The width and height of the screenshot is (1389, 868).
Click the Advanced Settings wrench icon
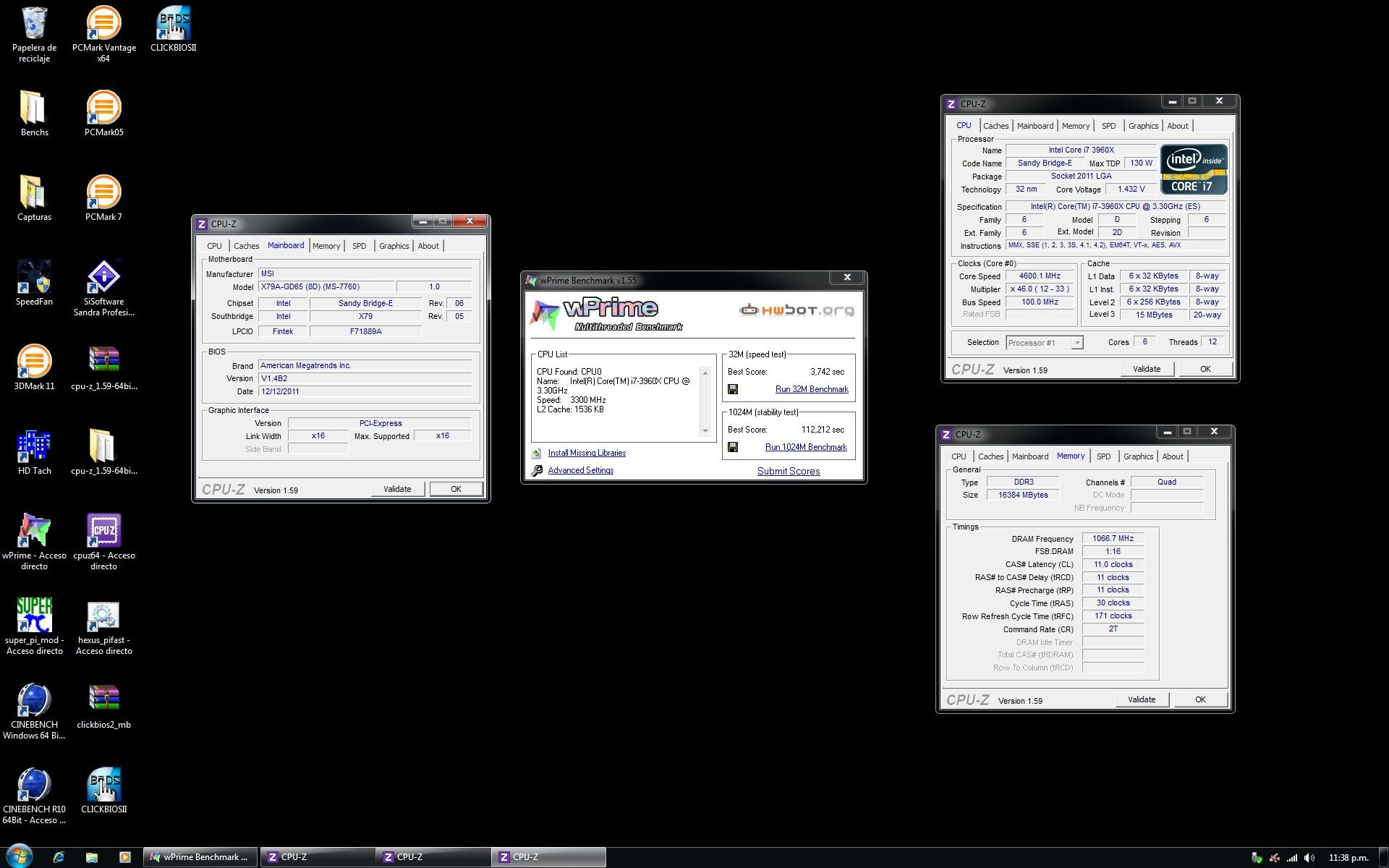(x=537, y=470)
